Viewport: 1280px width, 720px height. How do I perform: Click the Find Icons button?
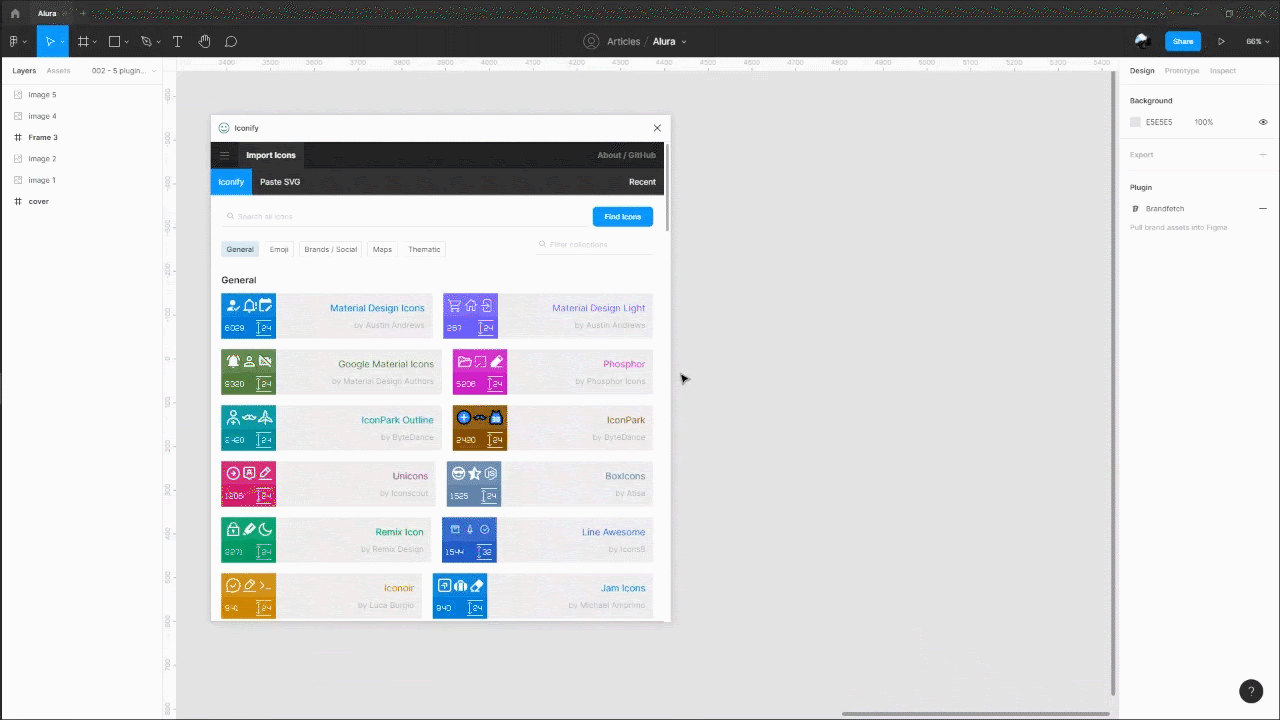[623, 217]
